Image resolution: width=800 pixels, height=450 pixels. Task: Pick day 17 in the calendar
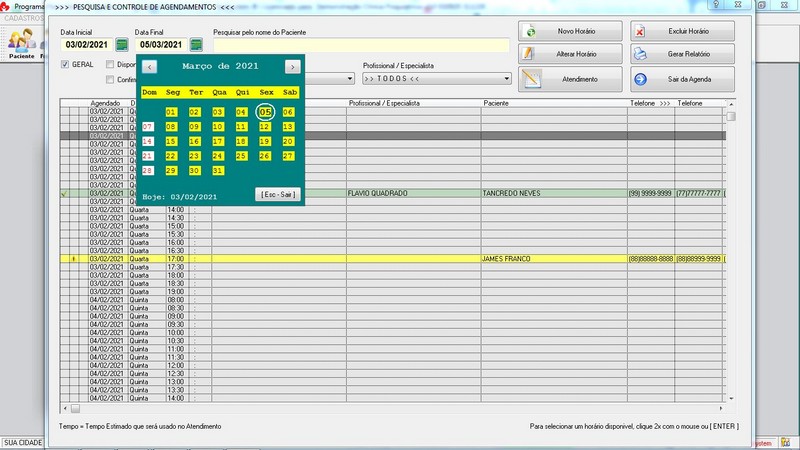(x=218, y=141)
